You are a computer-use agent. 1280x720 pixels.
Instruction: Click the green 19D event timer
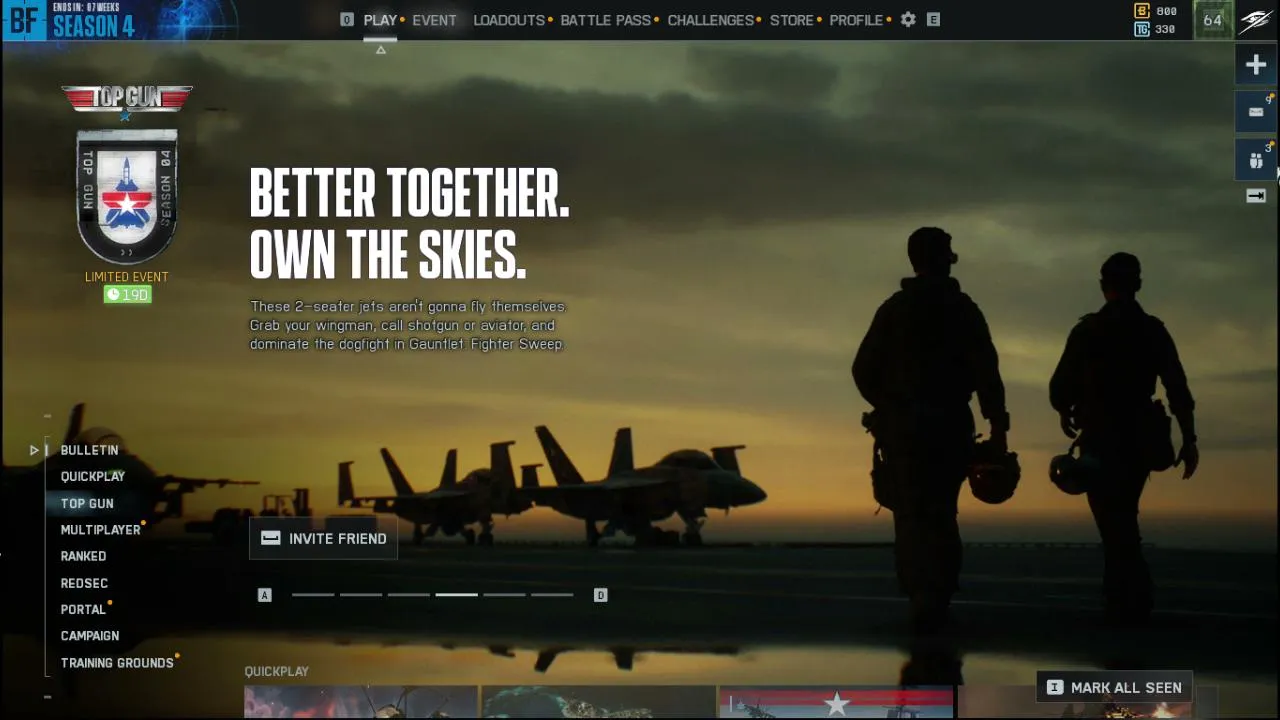127,295
